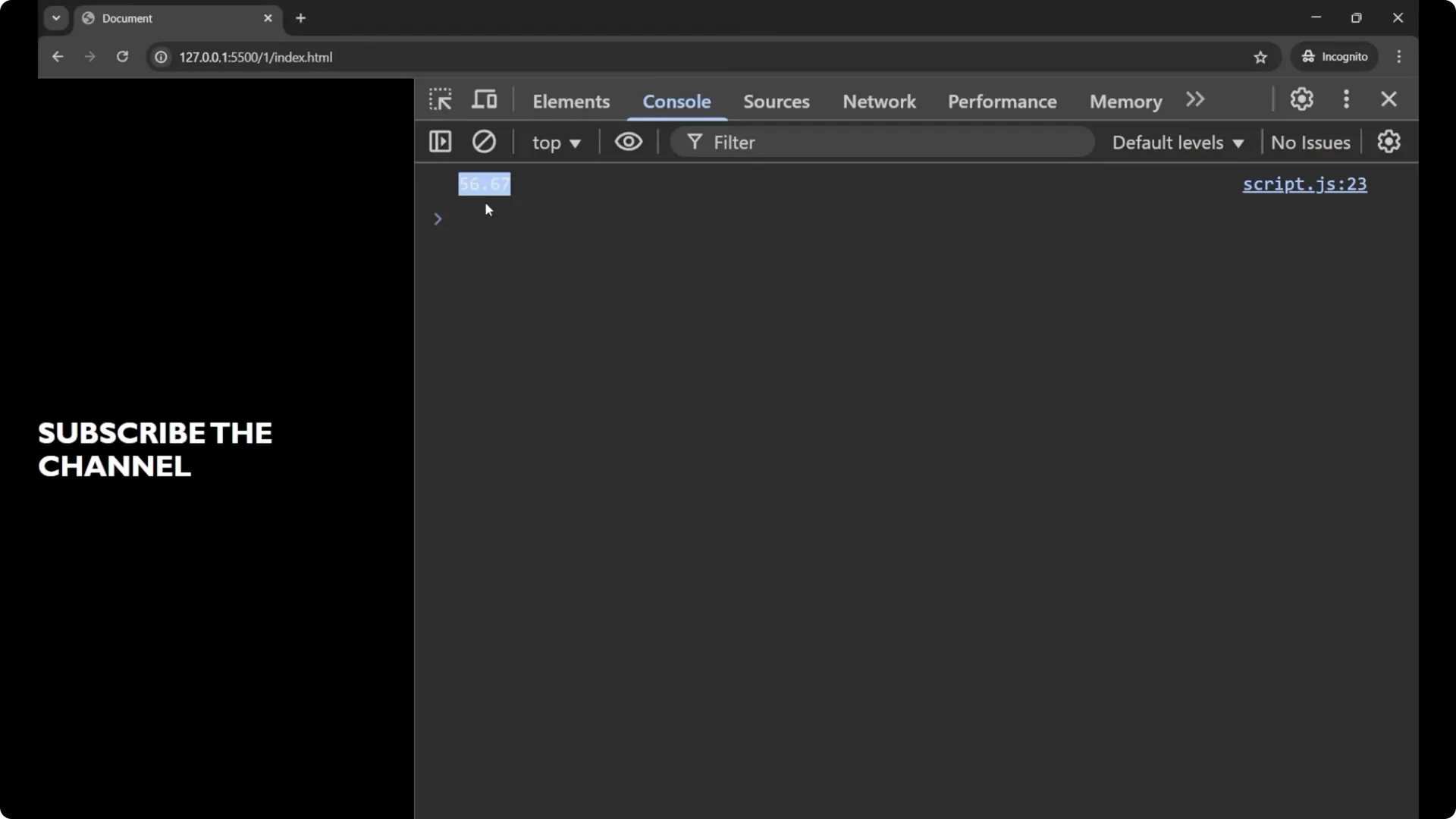
Task: Open script.js:23 source link
Action: (1304, 184)
